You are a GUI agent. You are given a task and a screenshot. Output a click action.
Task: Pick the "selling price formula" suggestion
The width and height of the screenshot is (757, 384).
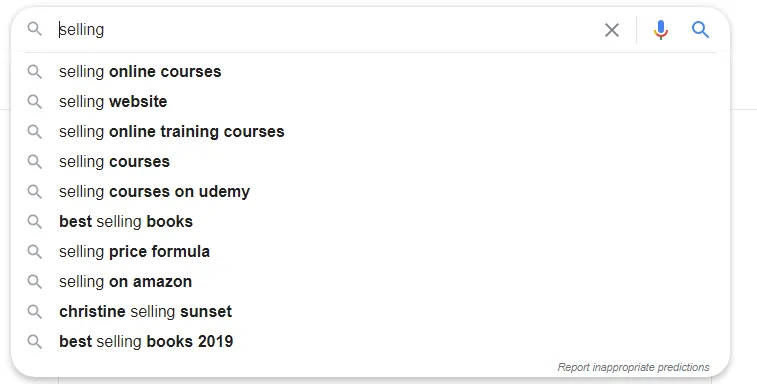click(370, 251)
